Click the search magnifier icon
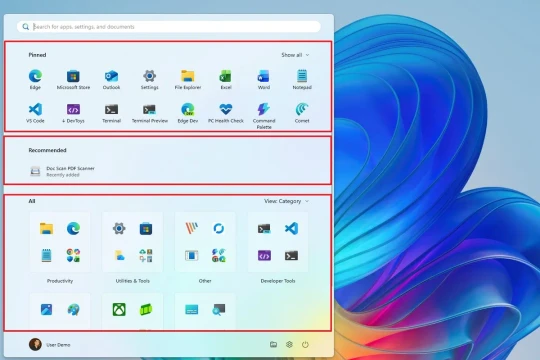 (25, 27)
